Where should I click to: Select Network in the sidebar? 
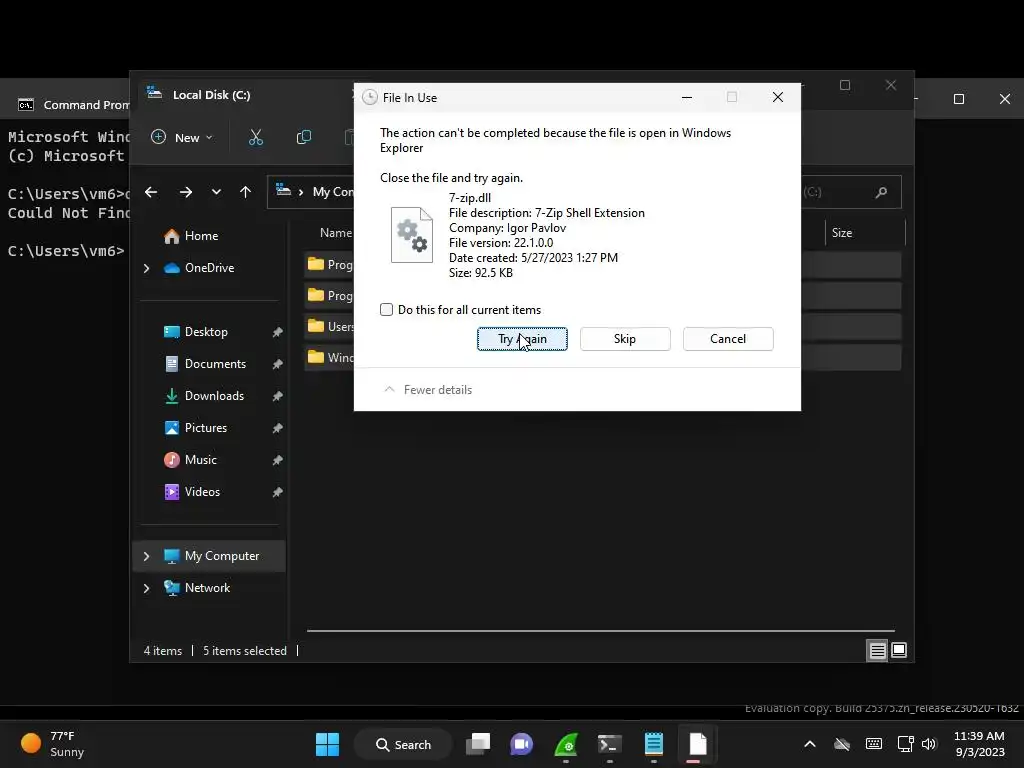[197, 588]
